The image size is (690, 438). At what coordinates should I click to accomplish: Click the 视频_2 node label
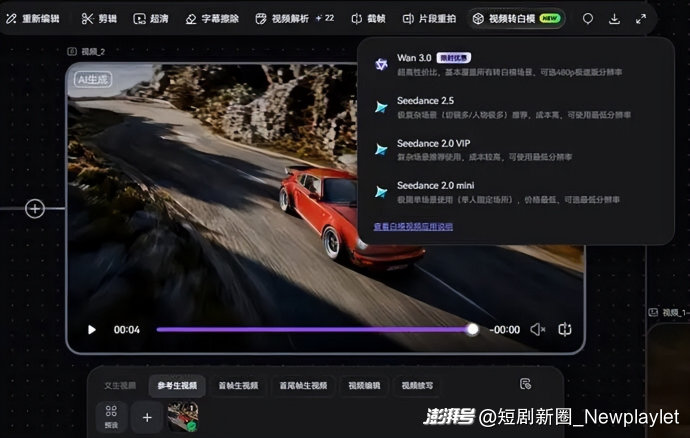click(x=86, y=52)
